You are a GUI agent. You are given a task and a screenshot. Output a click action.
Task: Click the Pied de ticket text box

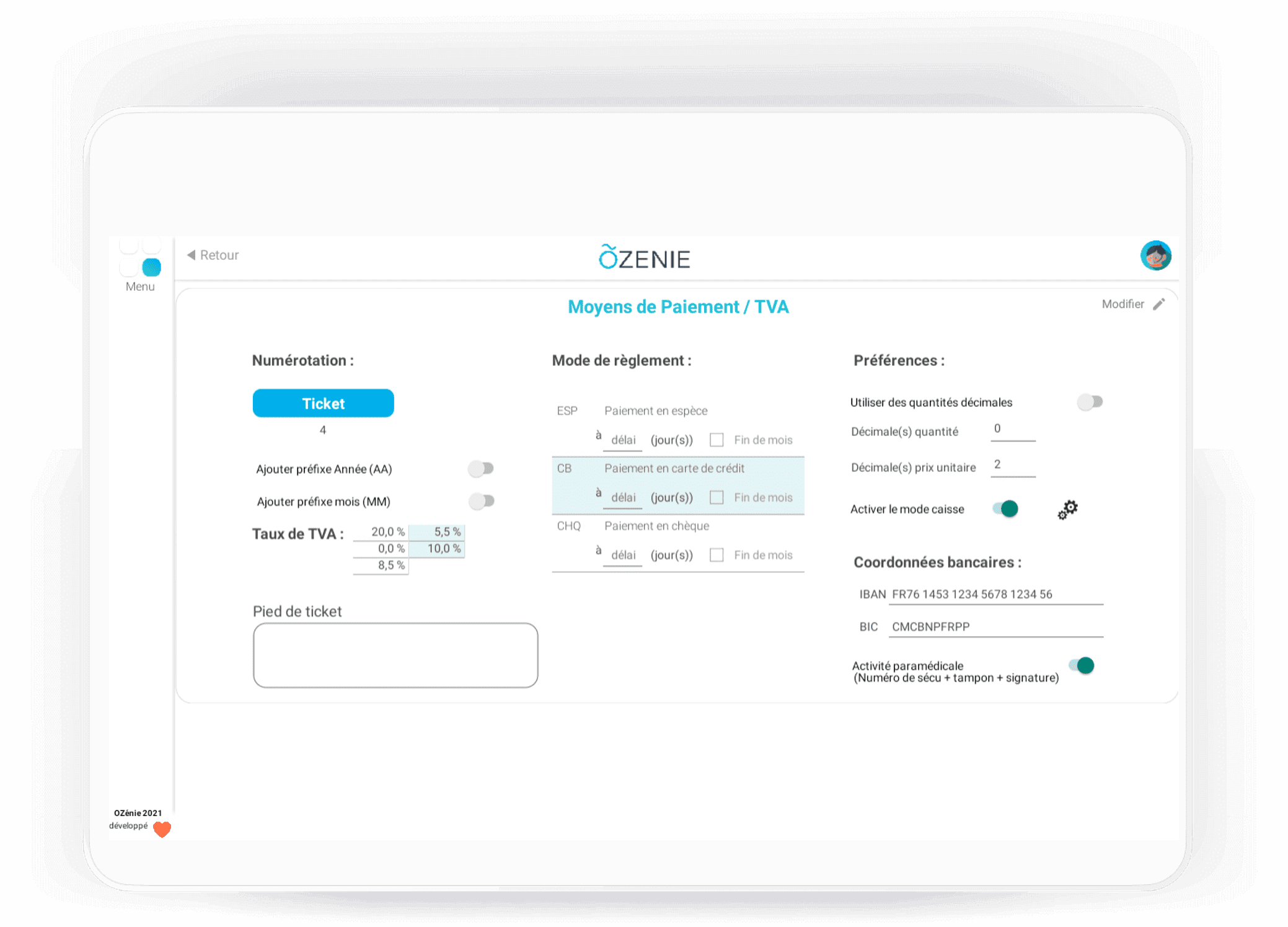coord(395,655)
